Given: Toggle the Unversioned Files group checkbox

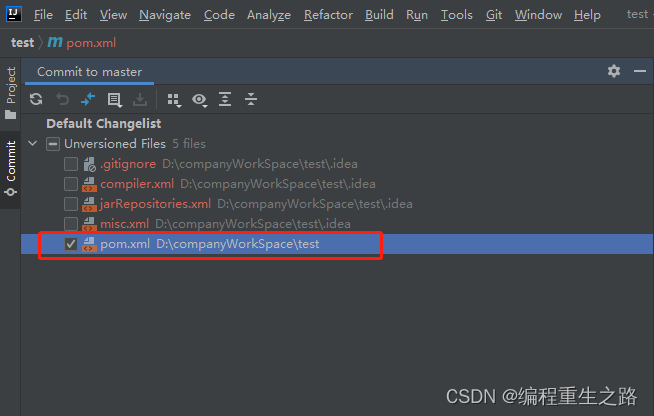Looking at the screenshot, I should click(53, 144).
